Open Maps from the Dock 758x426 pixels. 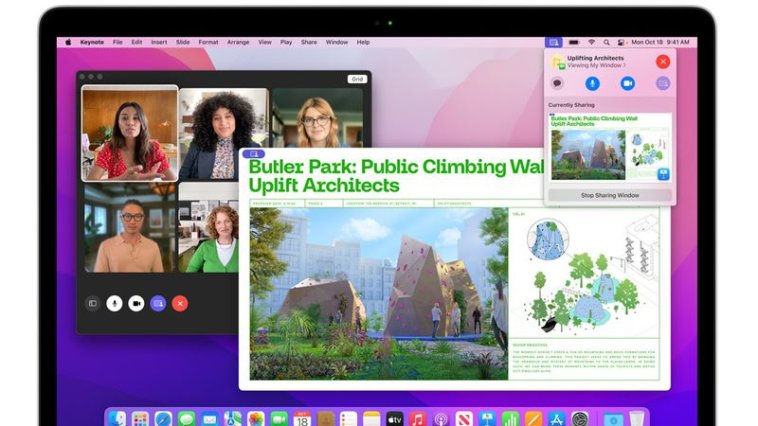tap(233, 419)
